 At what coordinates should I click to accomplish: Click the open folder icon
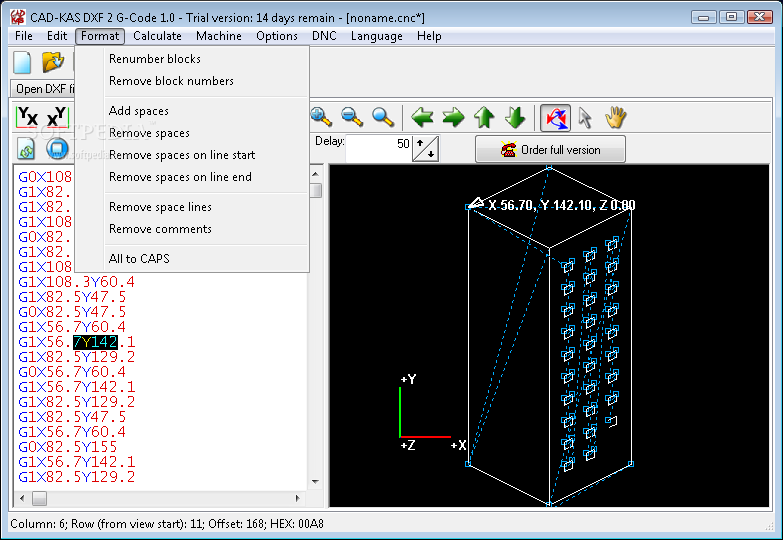click(53, 62)
